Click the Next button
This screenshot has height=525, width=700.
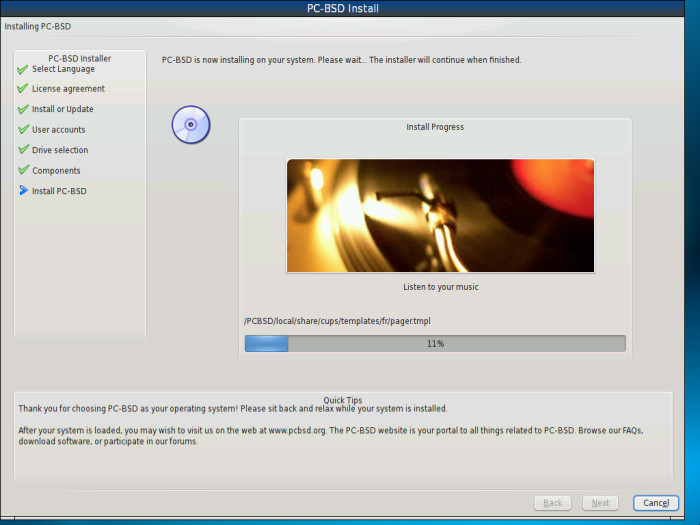pyautogui.click(x=600, y=503)
